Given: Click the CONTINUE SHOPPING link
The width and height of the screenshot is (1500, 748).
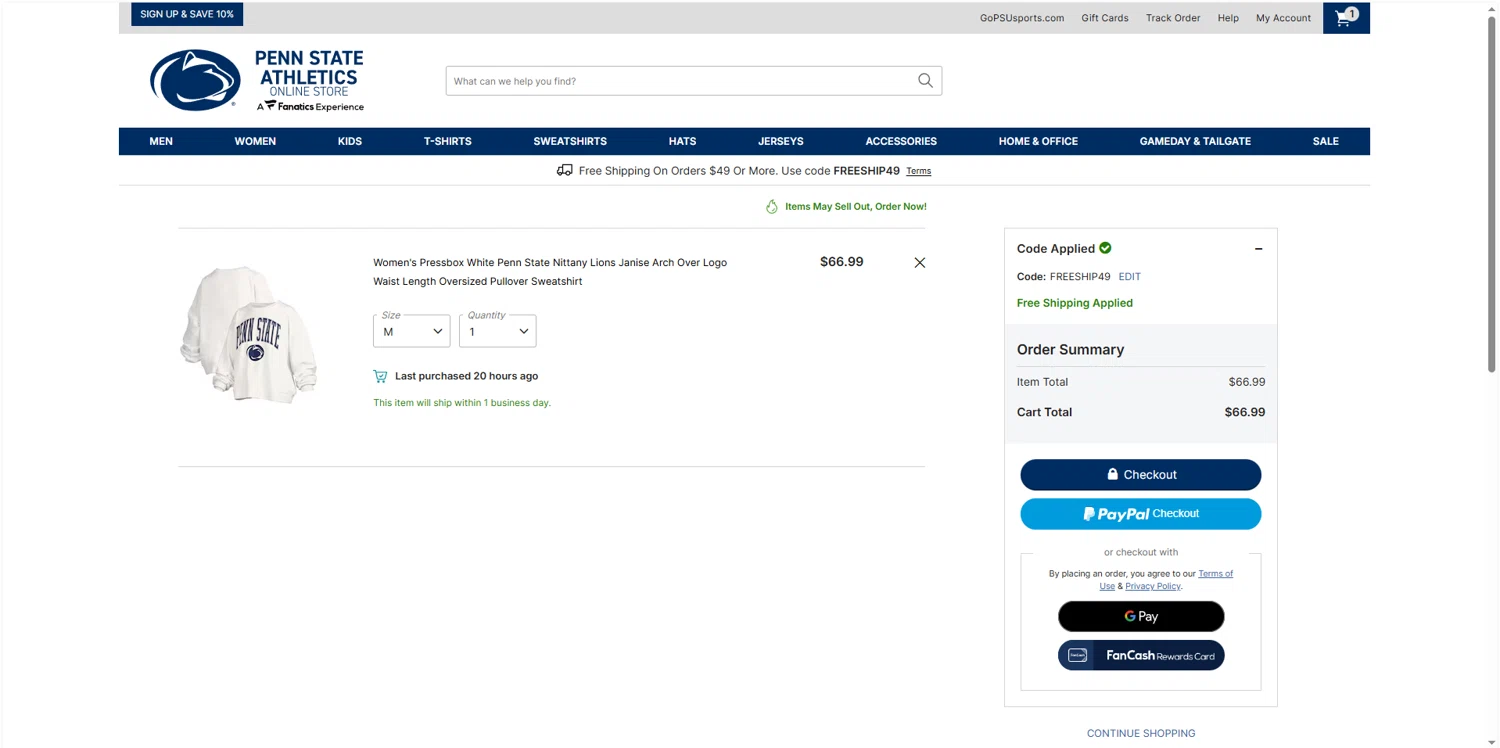Looking at the screenshot, I should (1141, 733).
